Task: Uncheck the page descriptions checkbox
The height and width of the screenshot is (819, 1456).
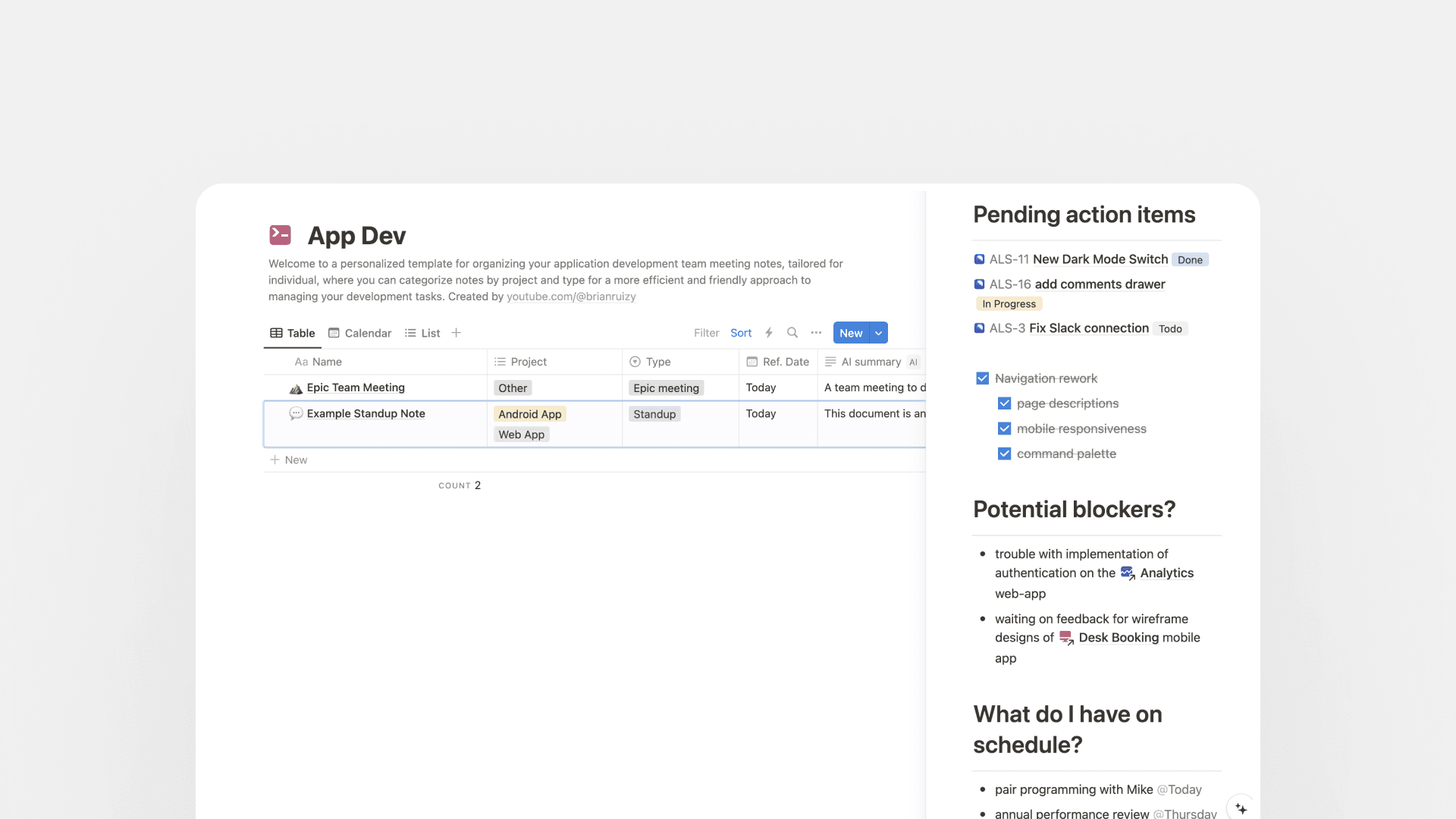Action: 1004,403
